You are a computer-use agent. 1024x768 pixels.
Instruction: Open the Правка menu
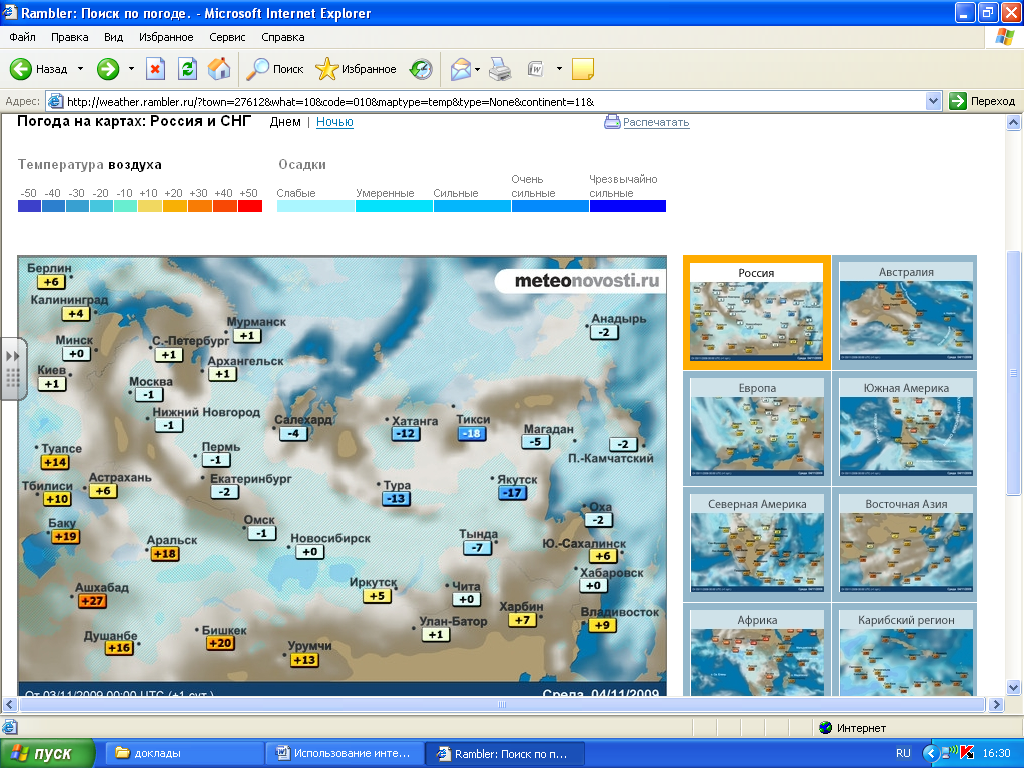(69, 37)
